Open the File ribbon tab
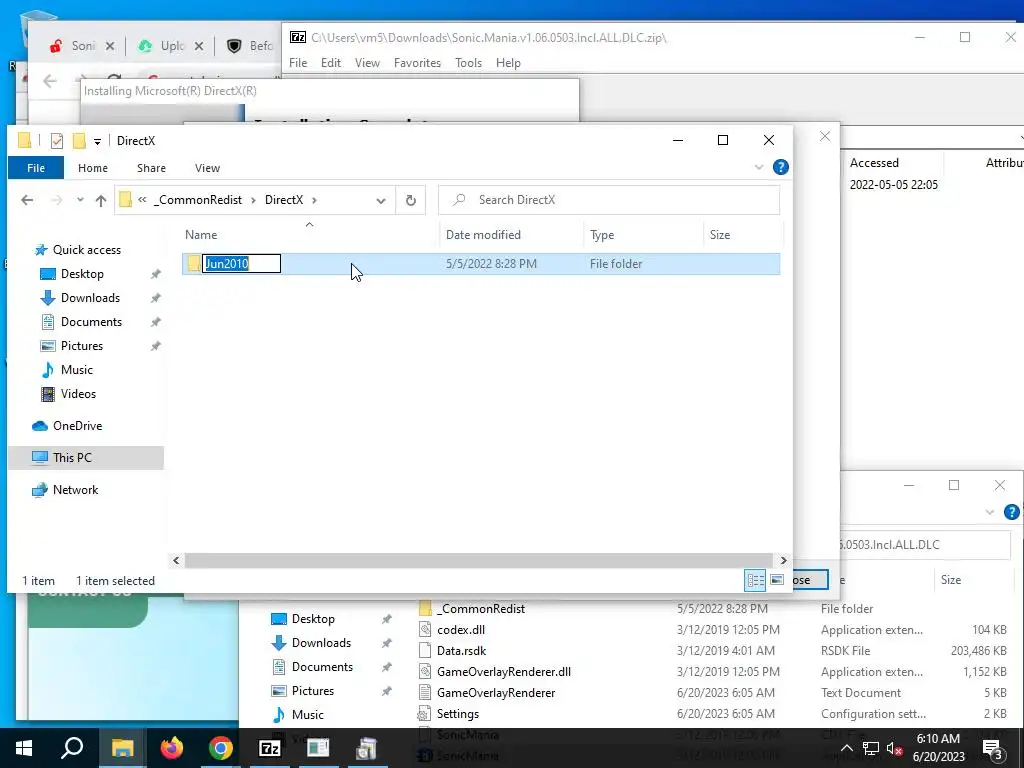Screen dimensions: 1024x768 [36, 168]
